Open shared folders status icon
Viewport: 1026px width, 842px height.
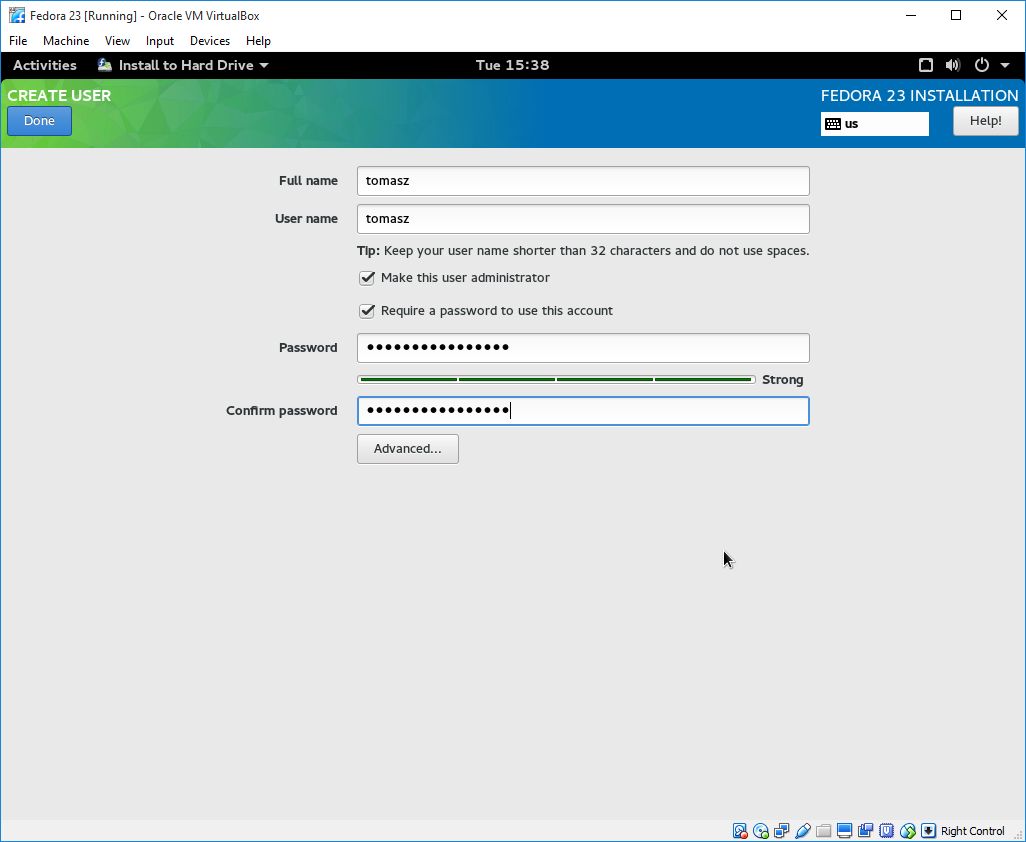[x=824, y=831]
